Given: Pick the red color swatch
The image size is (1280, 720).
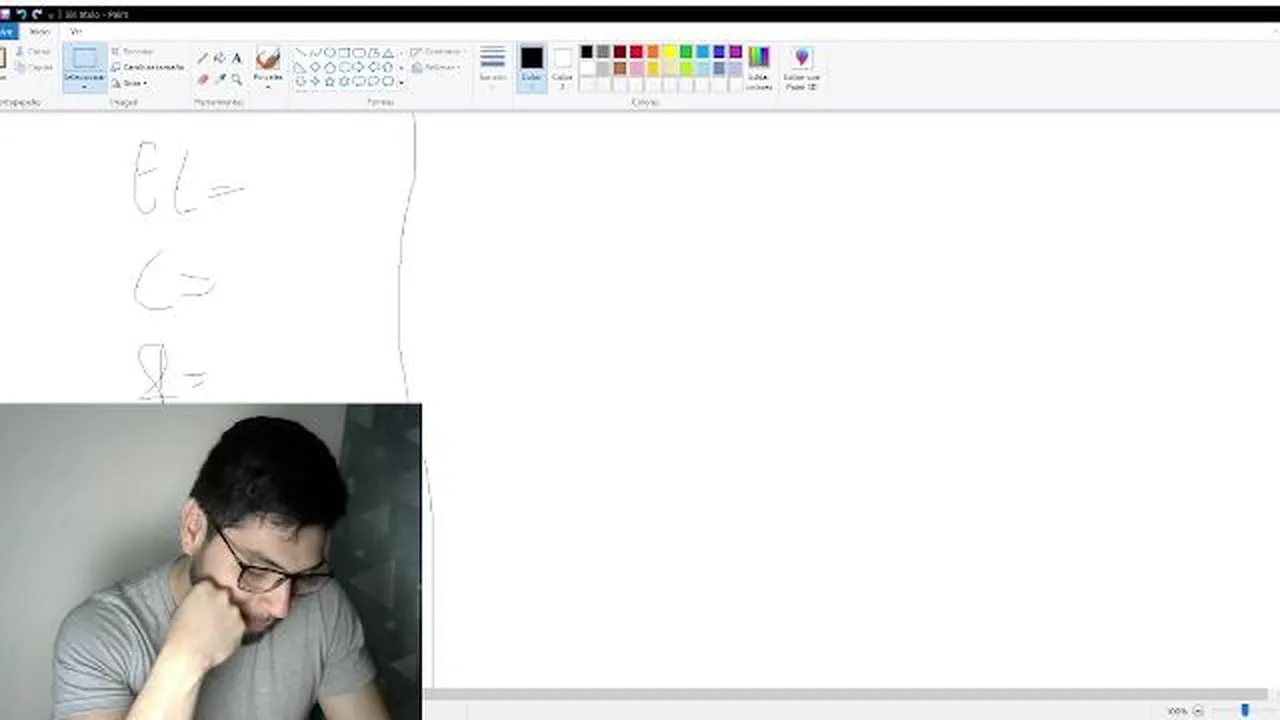Looking at the screenshot, I should pos(636,52).
